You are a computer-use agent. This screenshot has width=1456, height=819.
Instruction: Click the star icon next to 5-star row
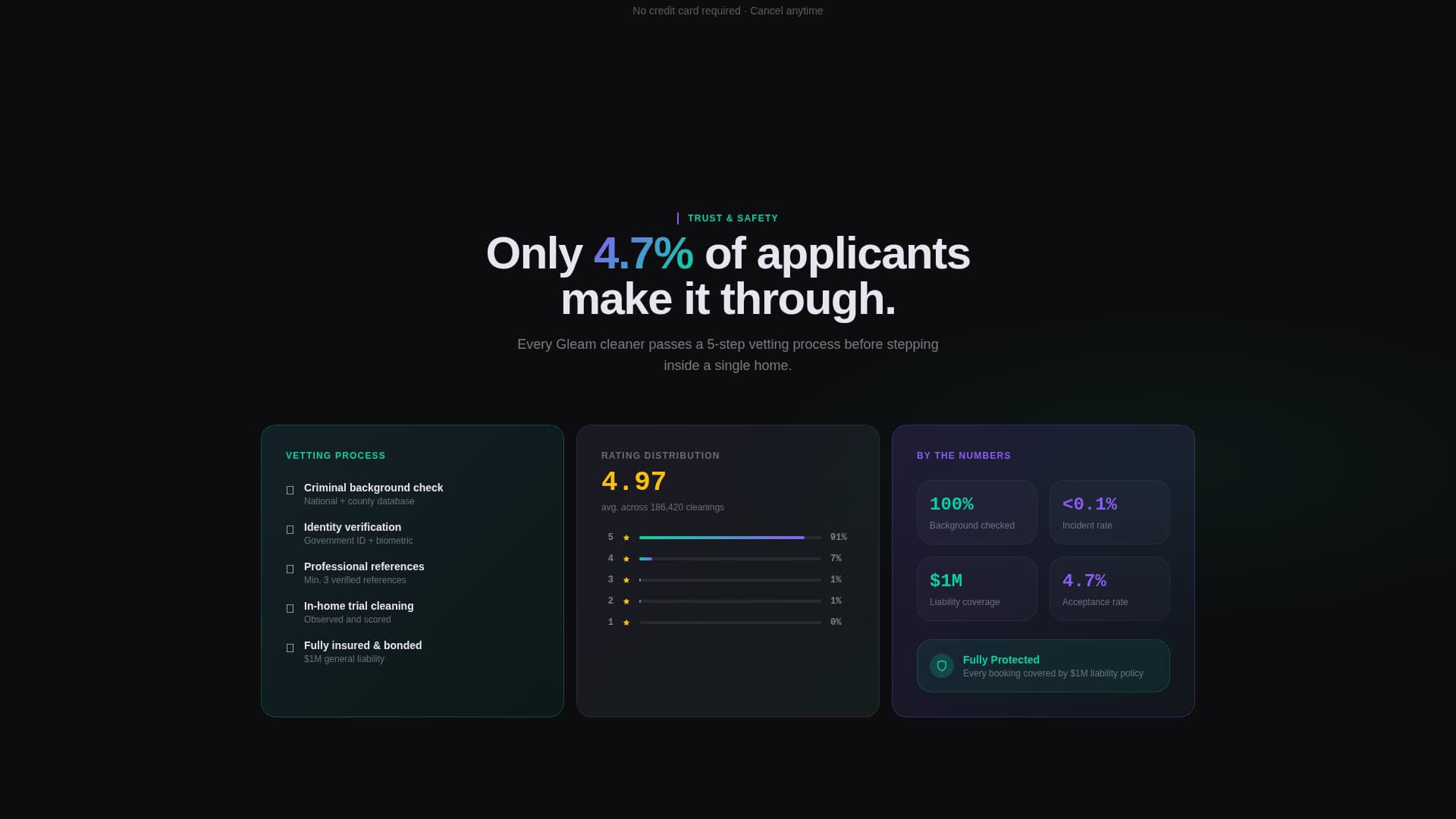tap(626, 537)
